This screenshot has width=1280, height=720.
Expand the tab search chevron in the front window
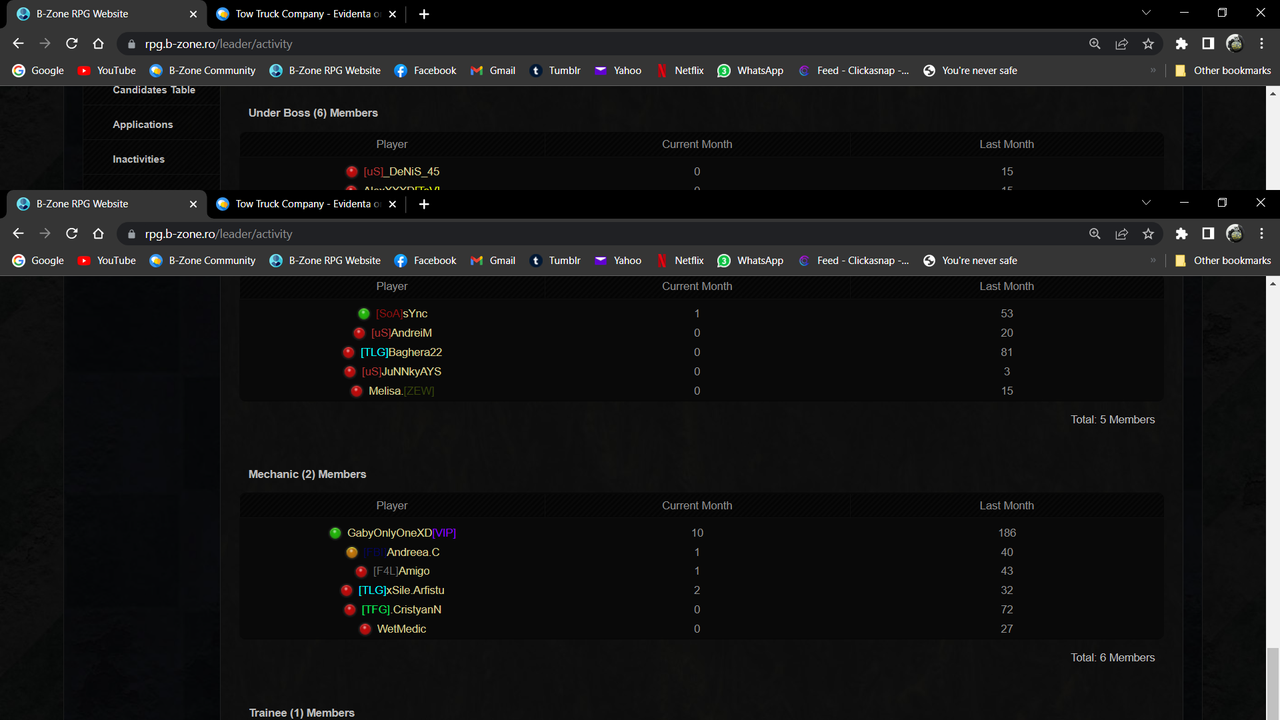(x=1146, y=203)
